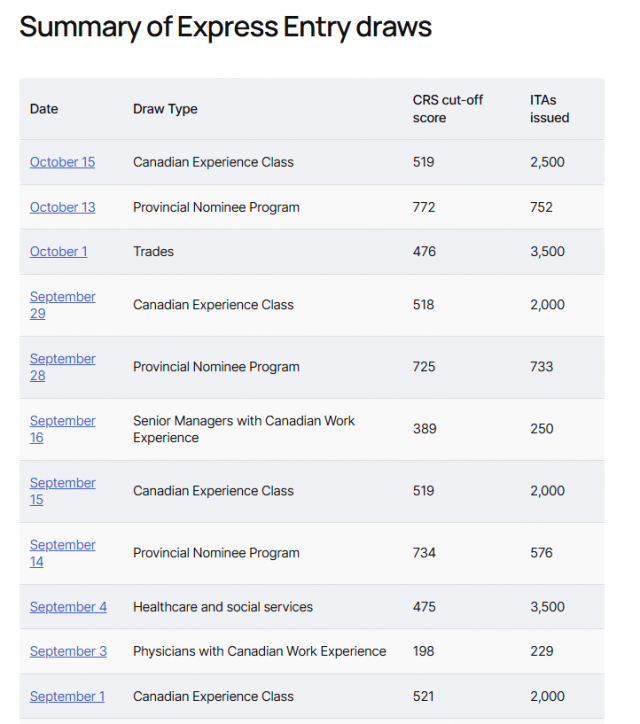Click Provincial Nominee Program in October 13 row

(216, 207)
